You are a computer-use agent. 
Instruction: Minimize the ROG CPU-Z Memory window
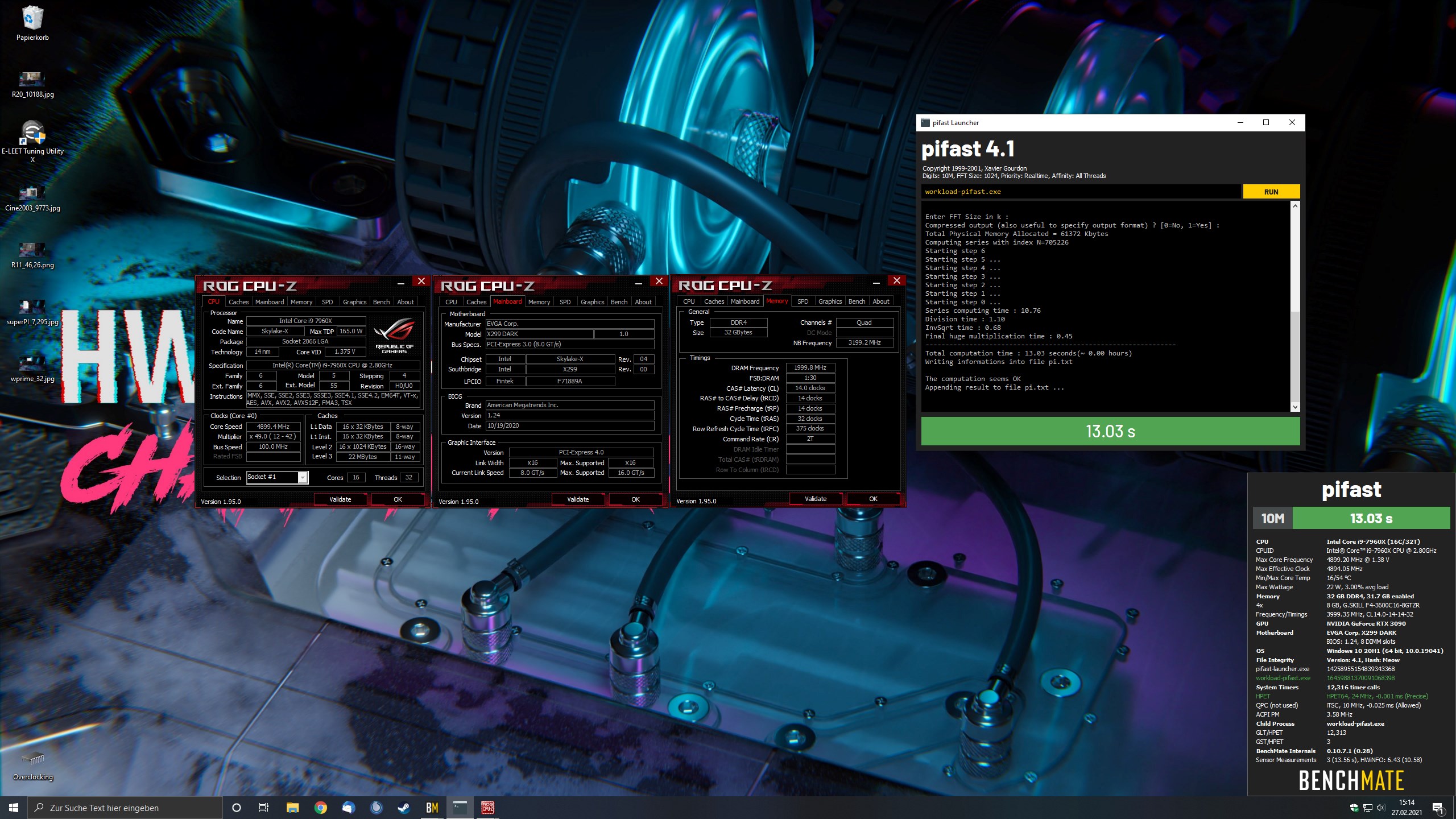[x=876, y=281]
